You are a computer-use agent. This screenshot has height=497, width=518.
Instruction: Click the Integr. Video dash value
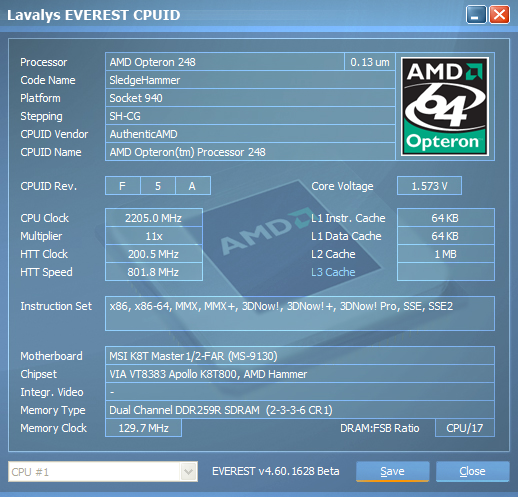click(300, 392)
